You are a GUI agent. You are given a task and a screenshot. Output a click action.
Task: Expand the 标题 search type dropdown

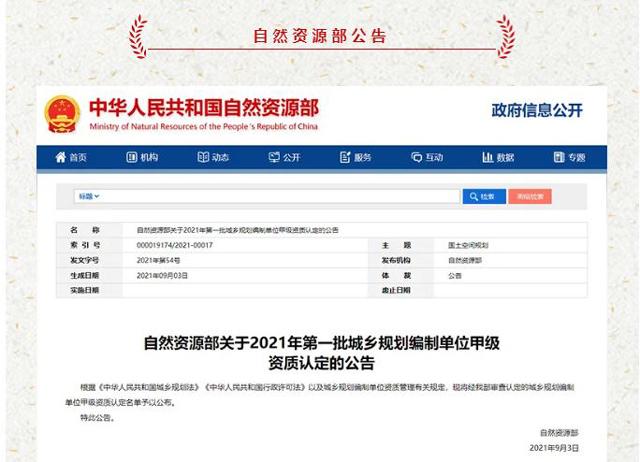(90, 197)
